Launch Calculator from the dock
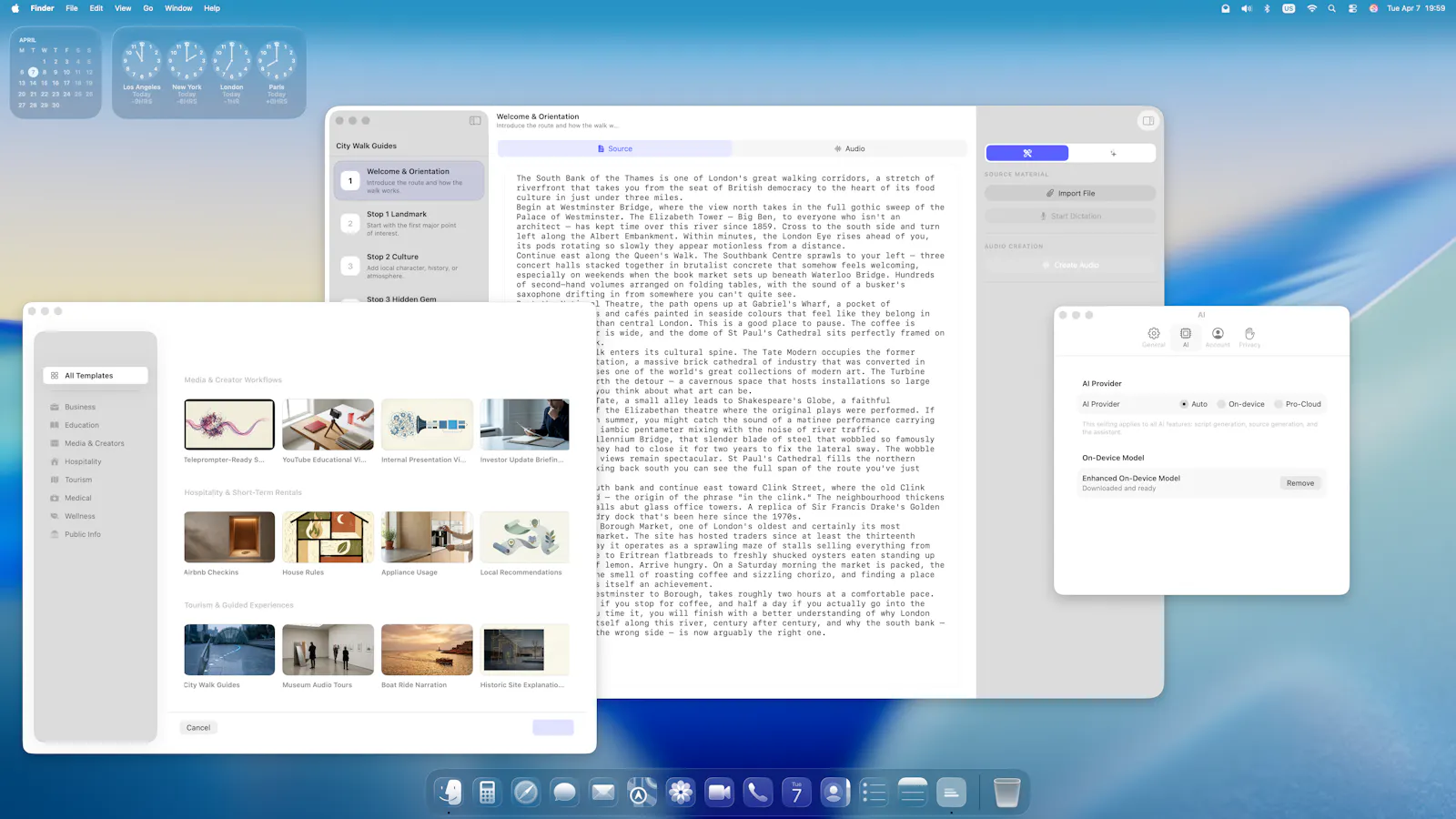This screenshot has height=819, width=1456. tap(488, 792)
